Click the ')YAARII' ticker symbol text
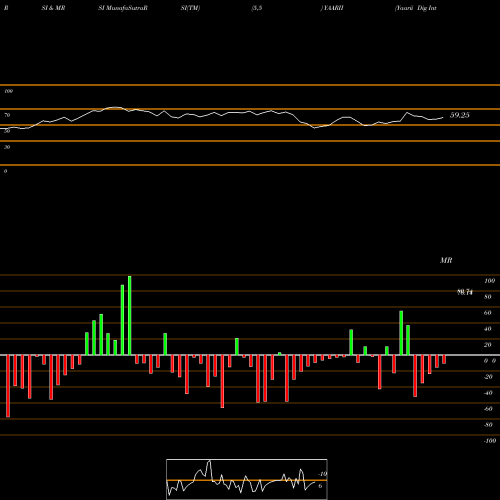The height and width of the screenshot is (500, 500). [332, 8]
